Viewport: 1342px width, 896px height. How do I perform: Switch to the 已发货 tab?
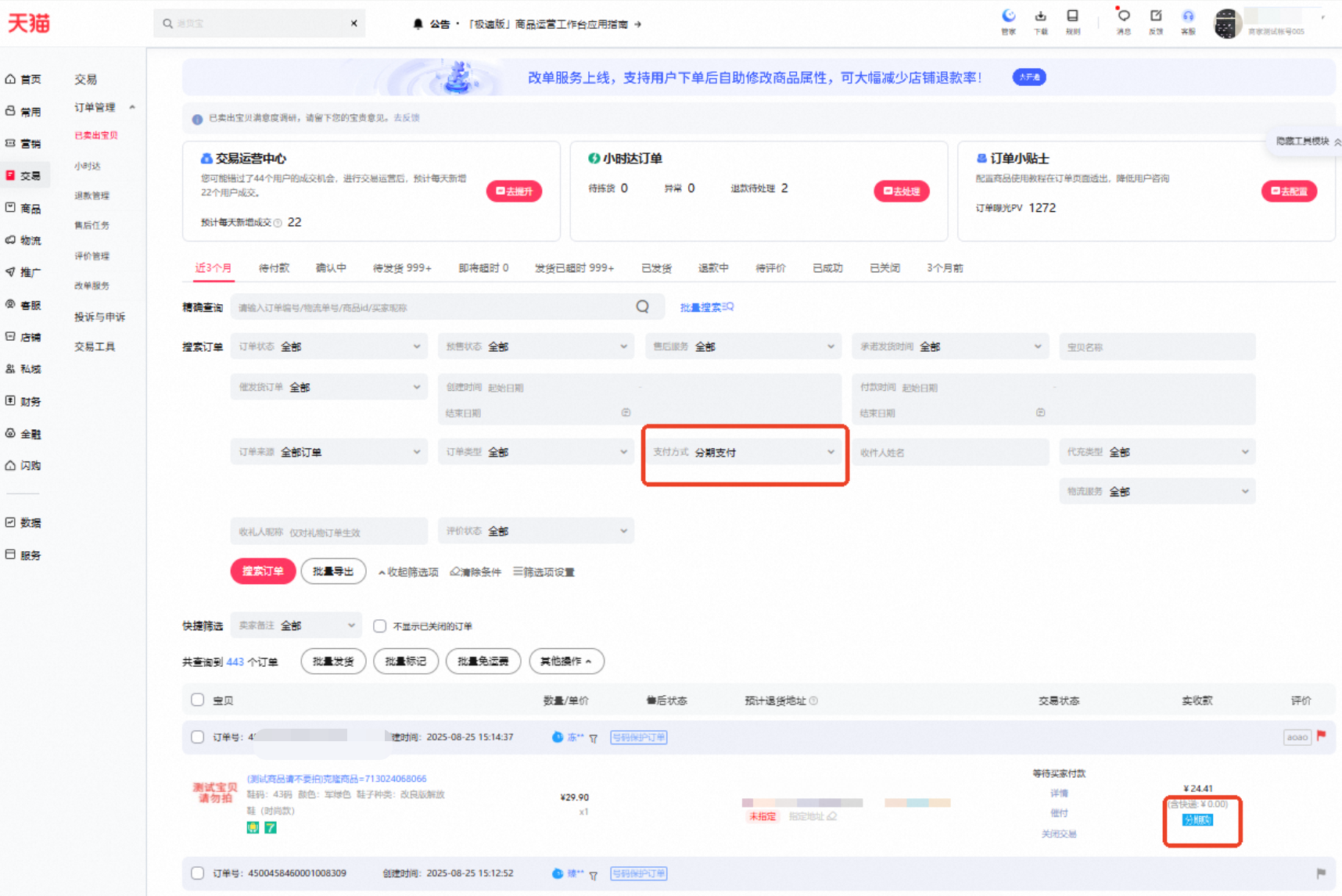[x=656, y=268]
